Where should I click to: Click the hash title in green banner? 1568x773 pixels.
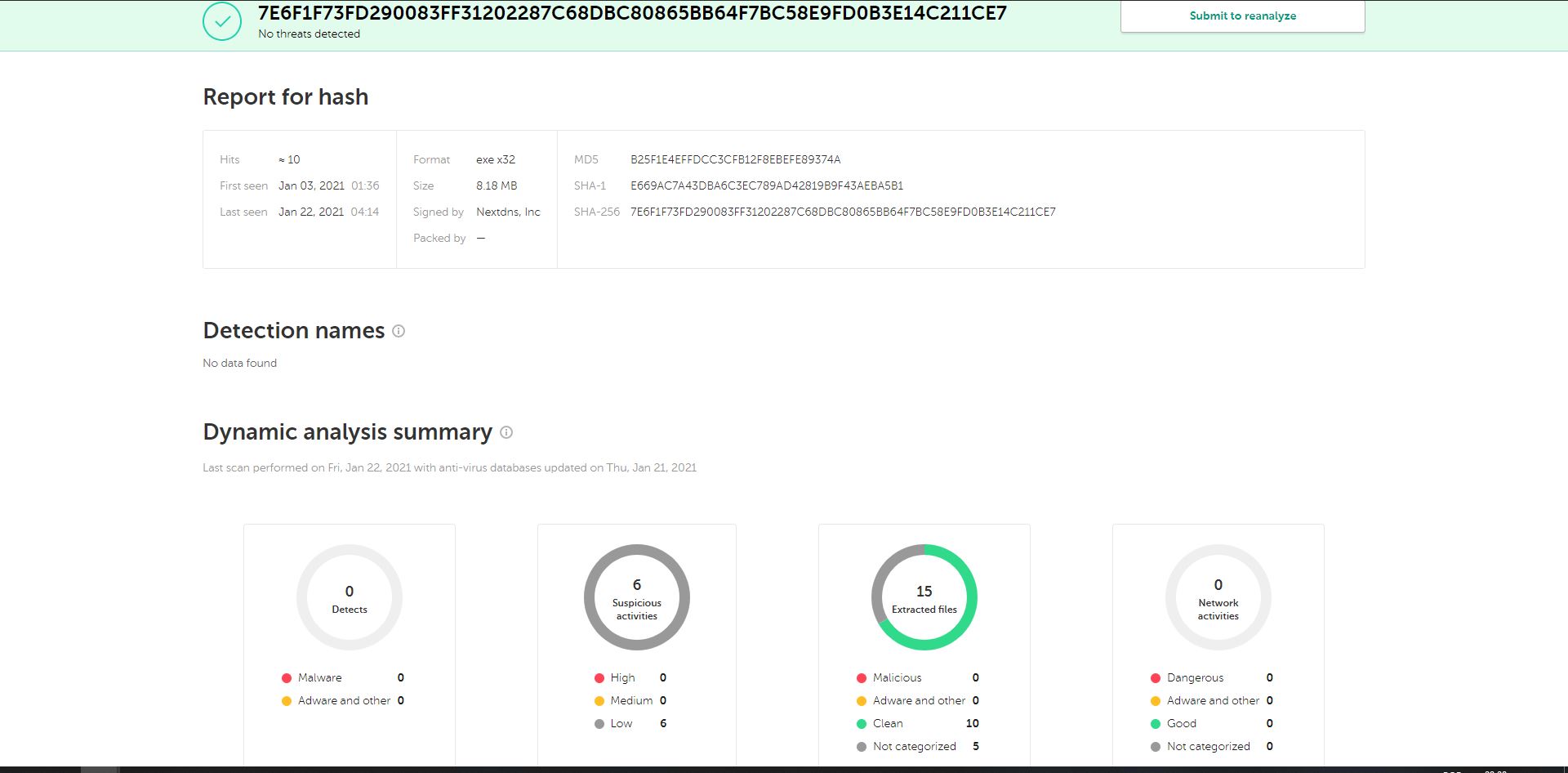[x=632, y=13]
